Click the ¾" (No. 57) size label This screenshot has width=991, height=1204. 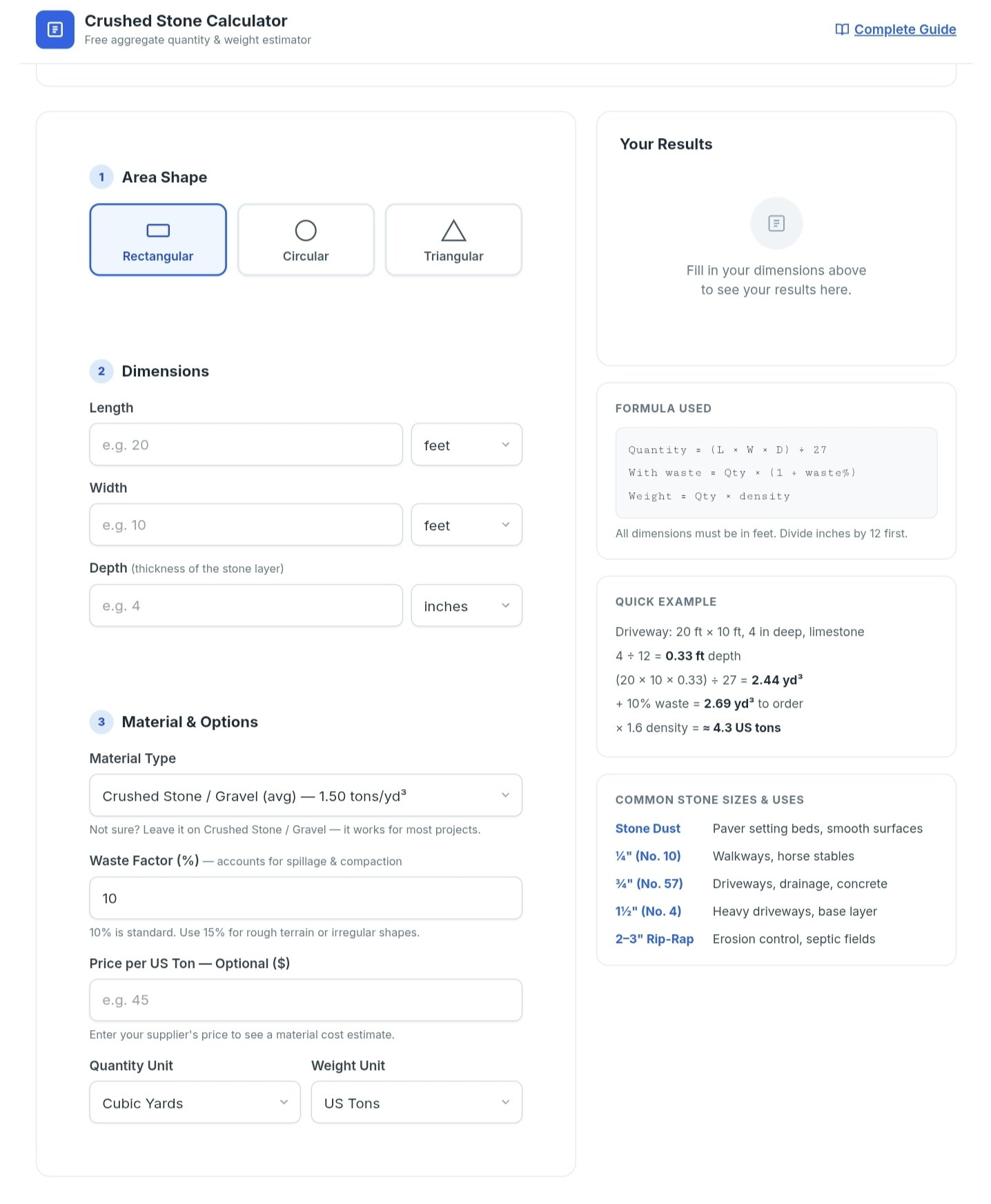click(649, 884)
